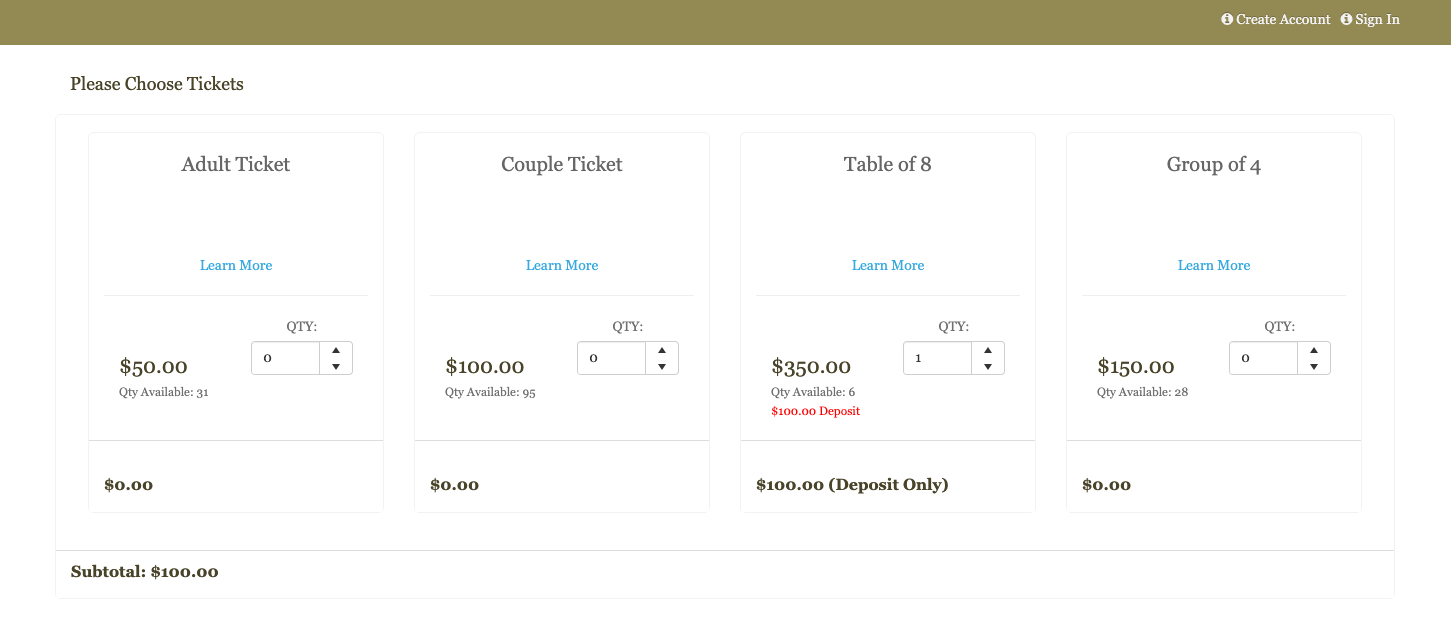
Task: Focus the Table of 8 quantity field
Action: pyautogui.click(x=938, y=359)
